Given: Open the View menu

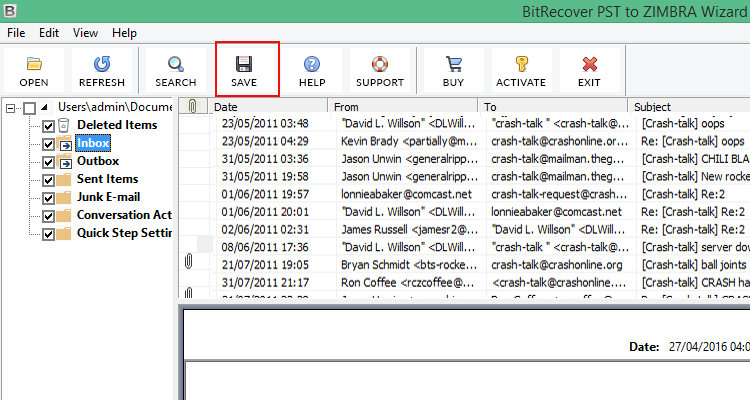Looking at the screenshot, I should click(85, 33).
